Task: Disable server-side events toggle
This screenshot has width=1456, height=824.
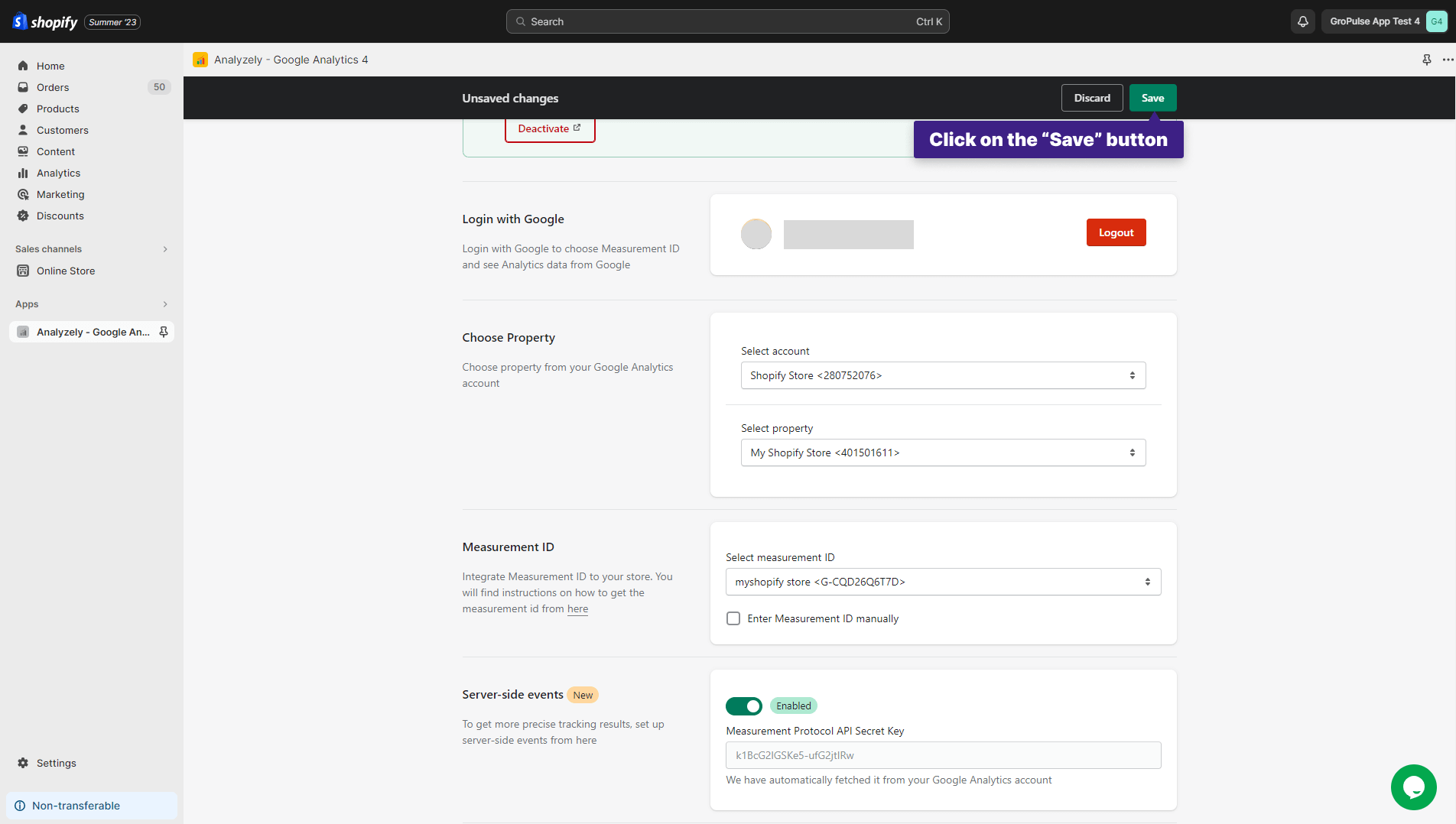Action: (x=744, y=706)
